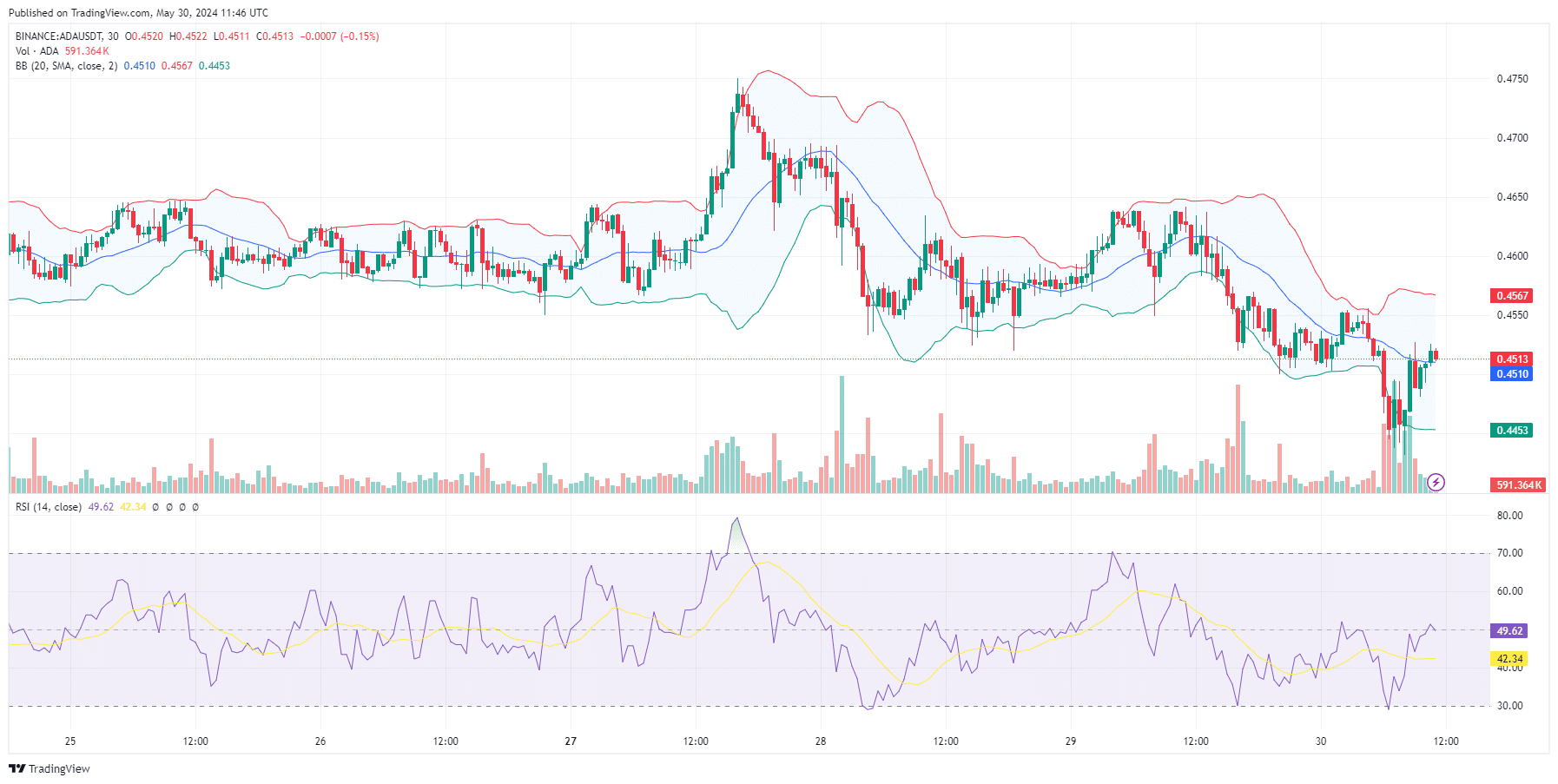This screenshot has height=784, width=1558.
Task: Click the 30.00 RSI axis label
Action: (1509, 706)
